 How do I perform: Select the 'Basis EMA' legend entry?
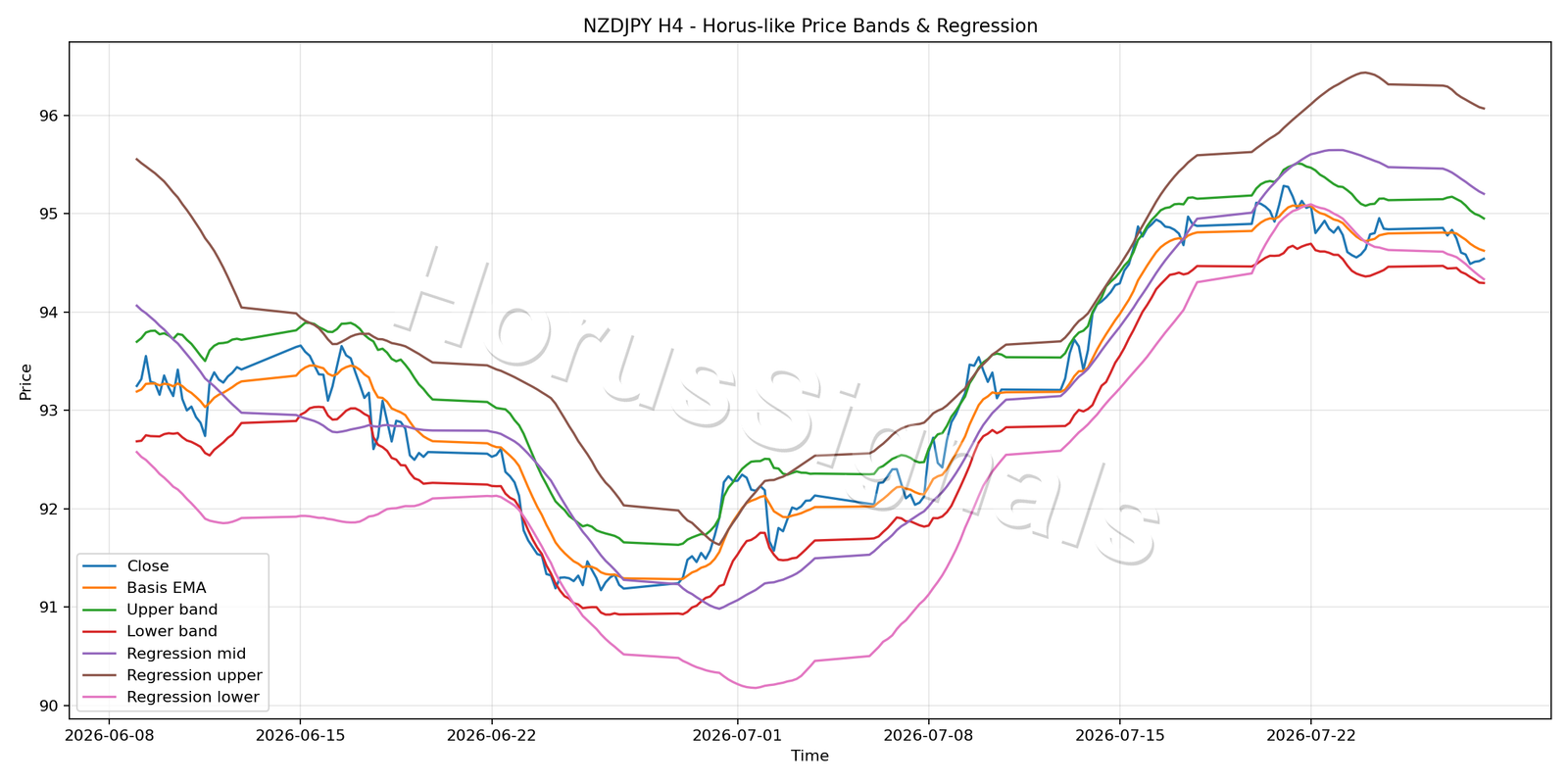click(x=166, y=588)
